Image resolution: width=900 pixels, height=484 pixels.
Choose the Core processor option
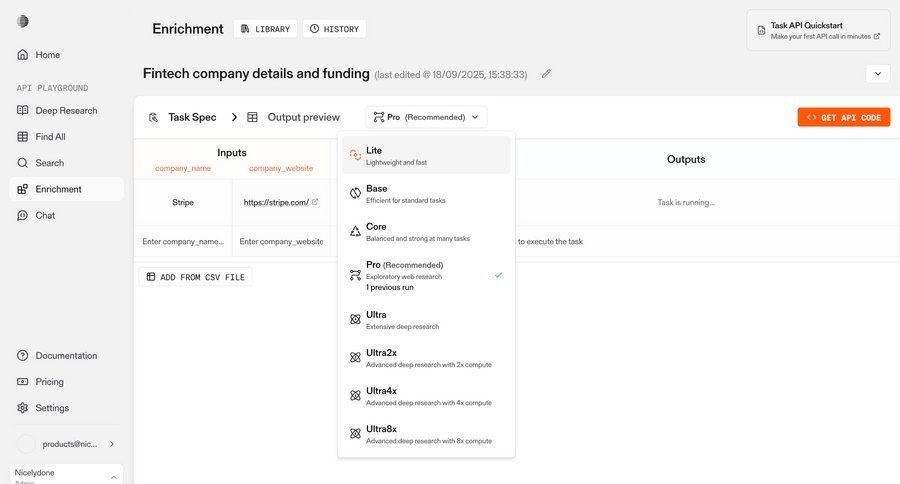tap(426, 232)
